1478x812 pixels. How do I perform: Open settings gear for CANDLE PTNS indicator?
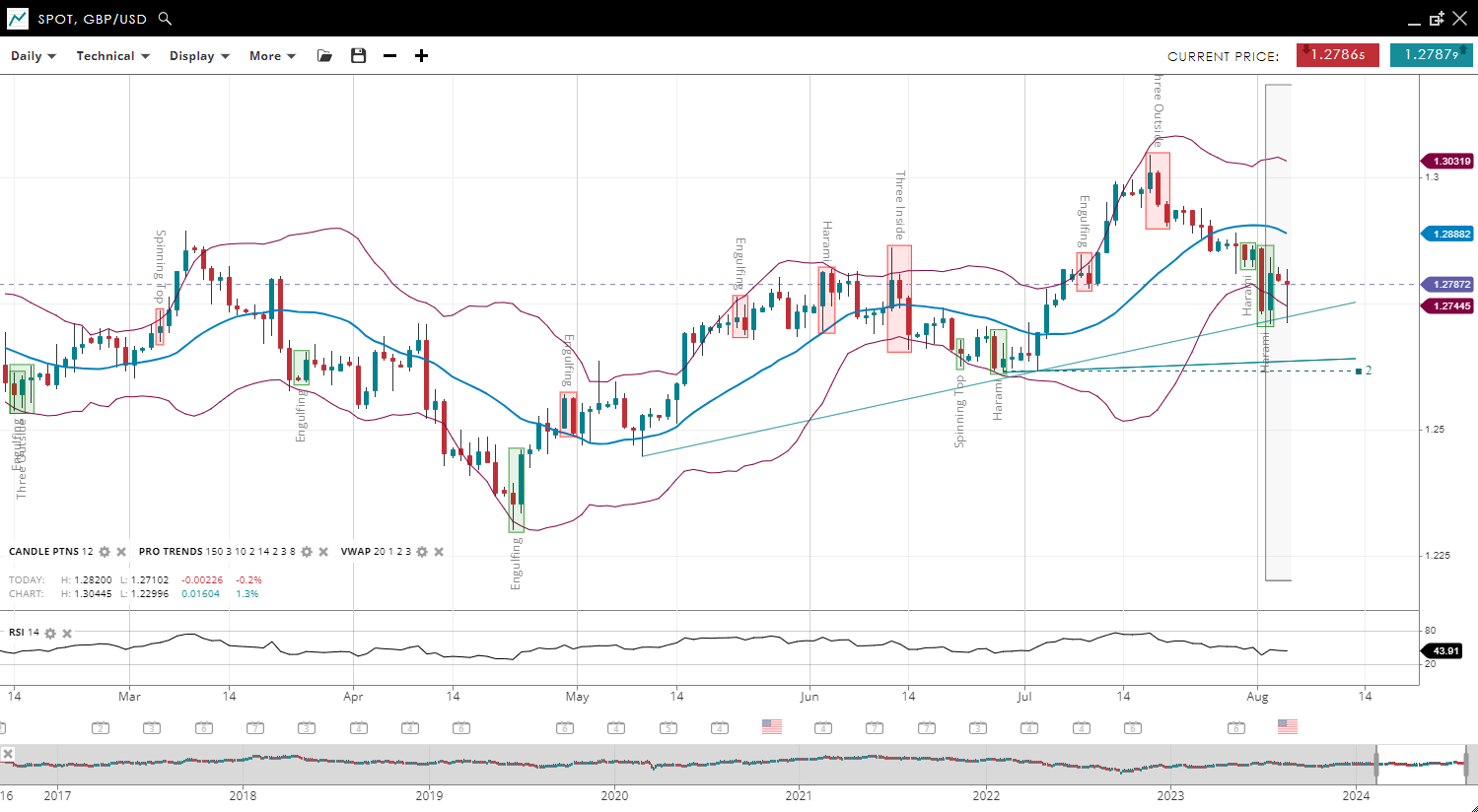pyautogui.click(x=105, y=552)
